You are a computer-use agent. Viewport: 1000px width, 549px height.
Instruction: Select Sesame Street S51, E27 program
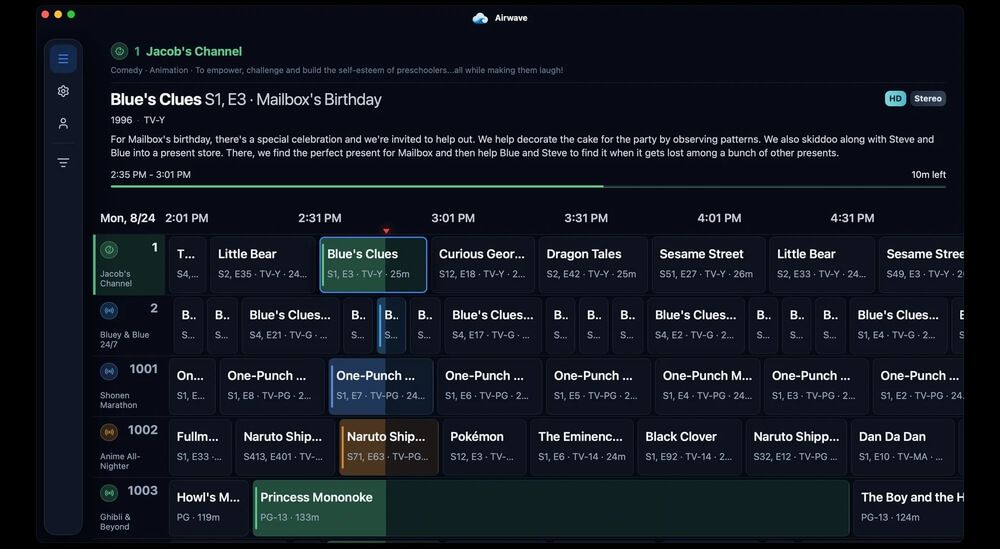(x=709, y=265)
